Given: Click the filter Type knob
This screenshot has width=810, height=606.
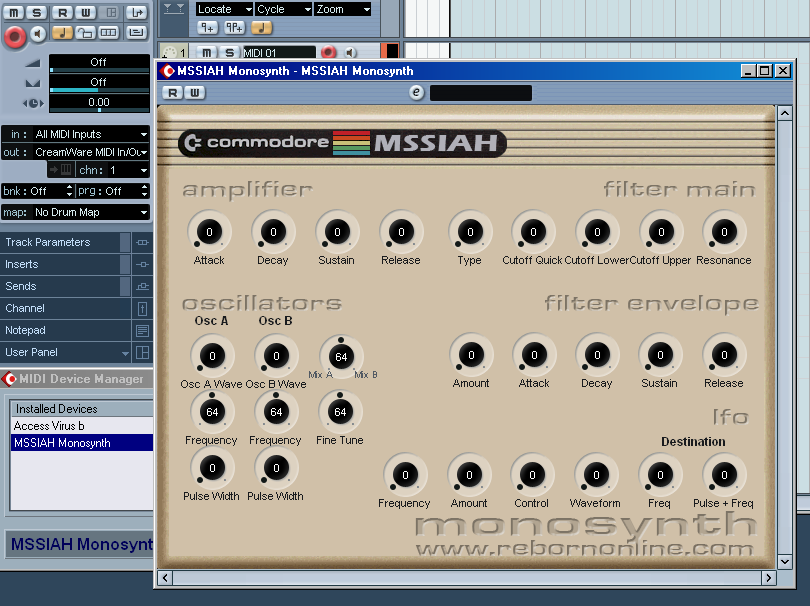Looking at the screenshot, I should click(x=470, y=232).
